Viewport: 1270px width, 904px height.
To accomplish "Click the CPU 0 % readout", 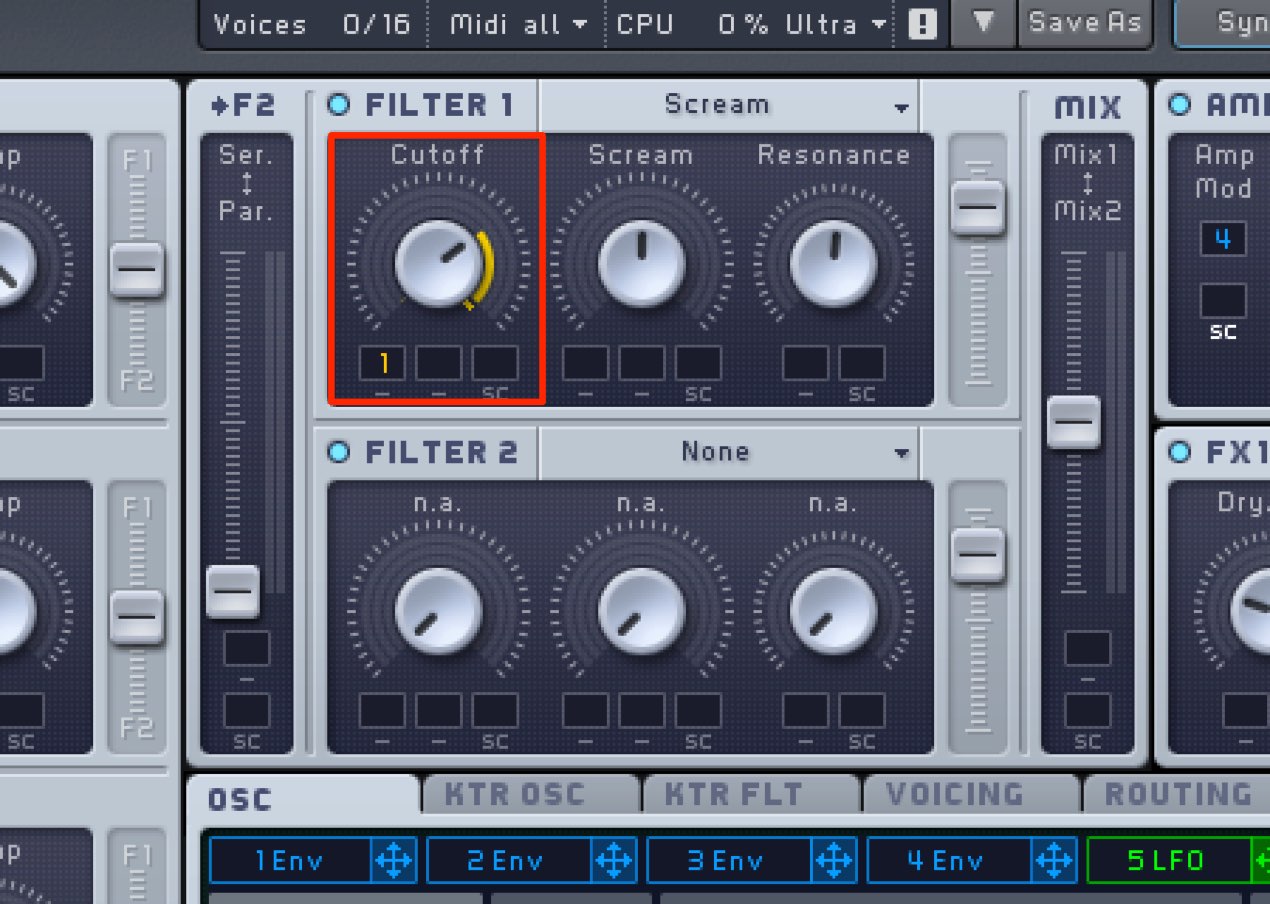I will point(695,24).
